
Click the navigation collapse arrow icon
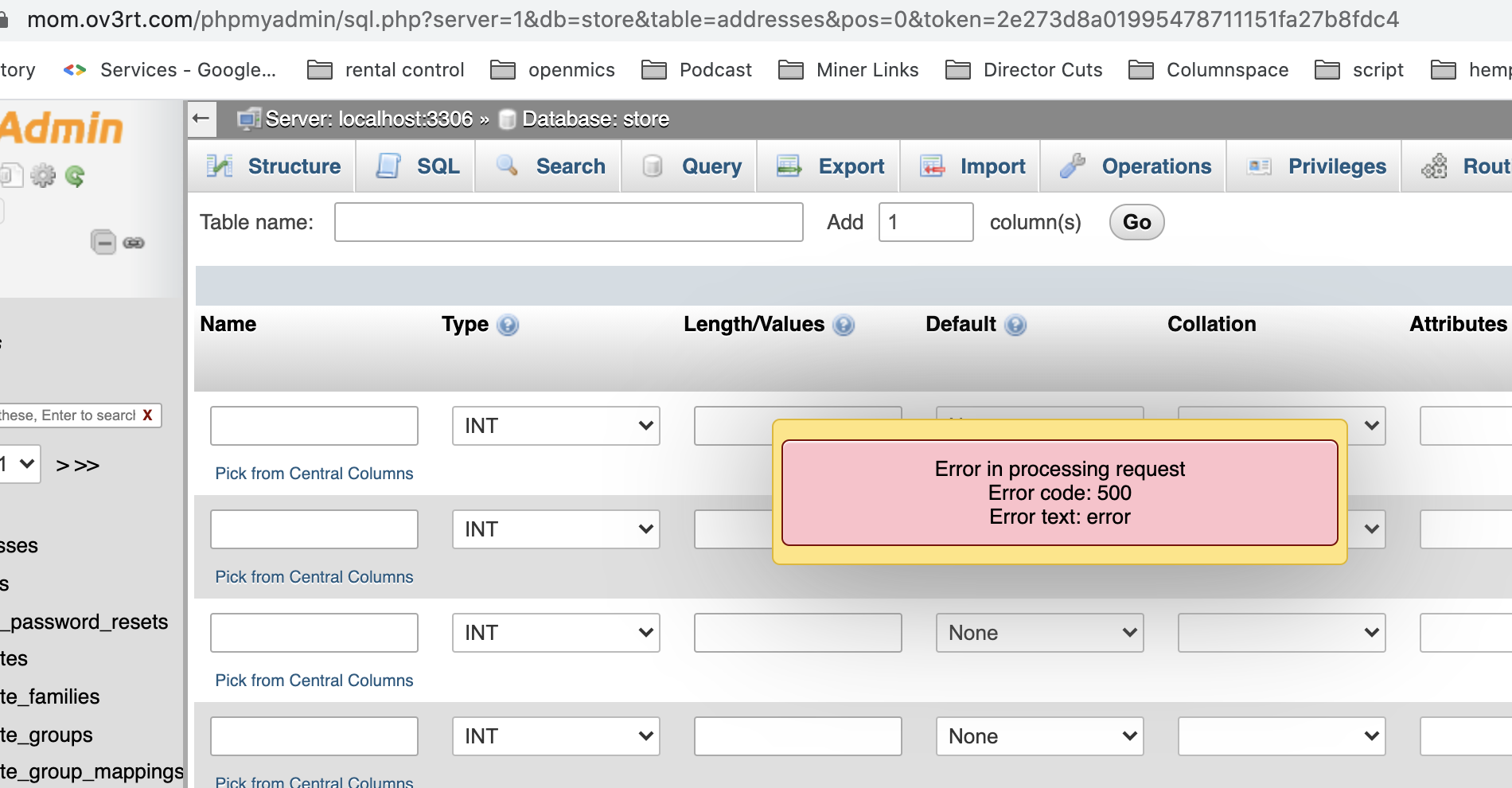pyautogui.click(x=201, y=119)
